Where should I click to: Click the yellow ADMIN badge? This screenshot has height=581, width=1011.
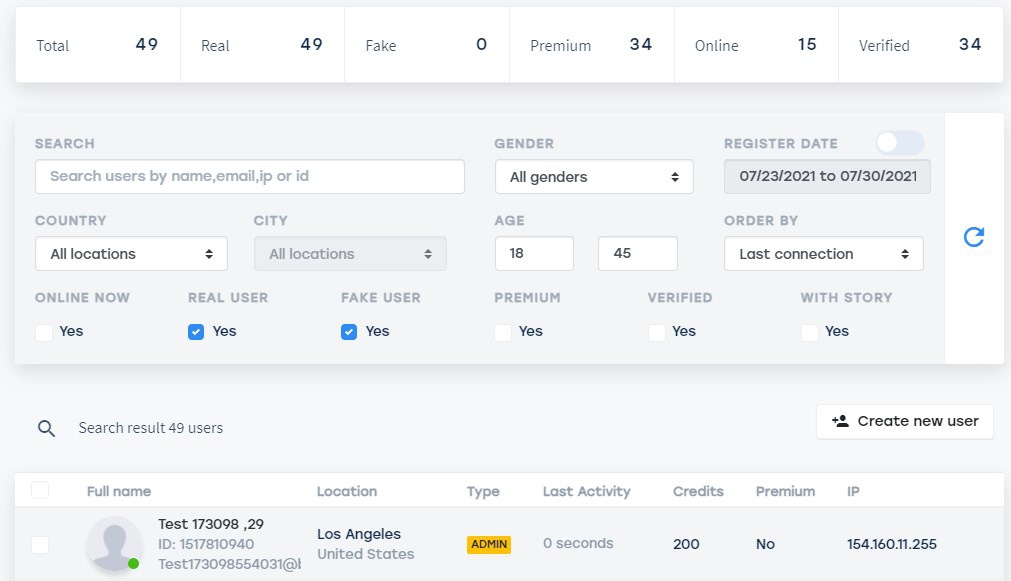click(x=489, y=544)
